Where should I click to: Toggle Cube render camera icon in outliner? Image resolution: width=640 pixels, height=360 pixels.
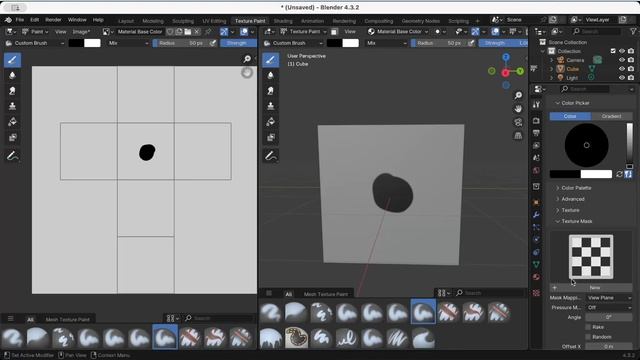(631, 69)
